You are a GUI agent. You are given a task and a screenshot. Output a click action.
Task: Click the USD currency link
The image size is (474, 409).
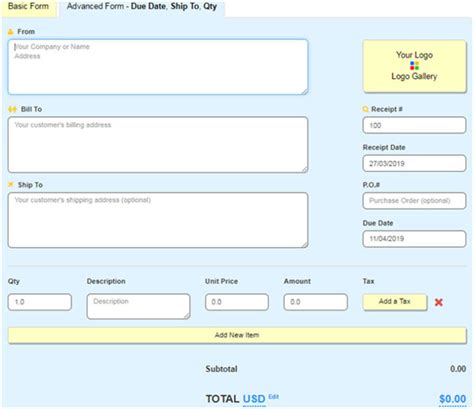254,399
